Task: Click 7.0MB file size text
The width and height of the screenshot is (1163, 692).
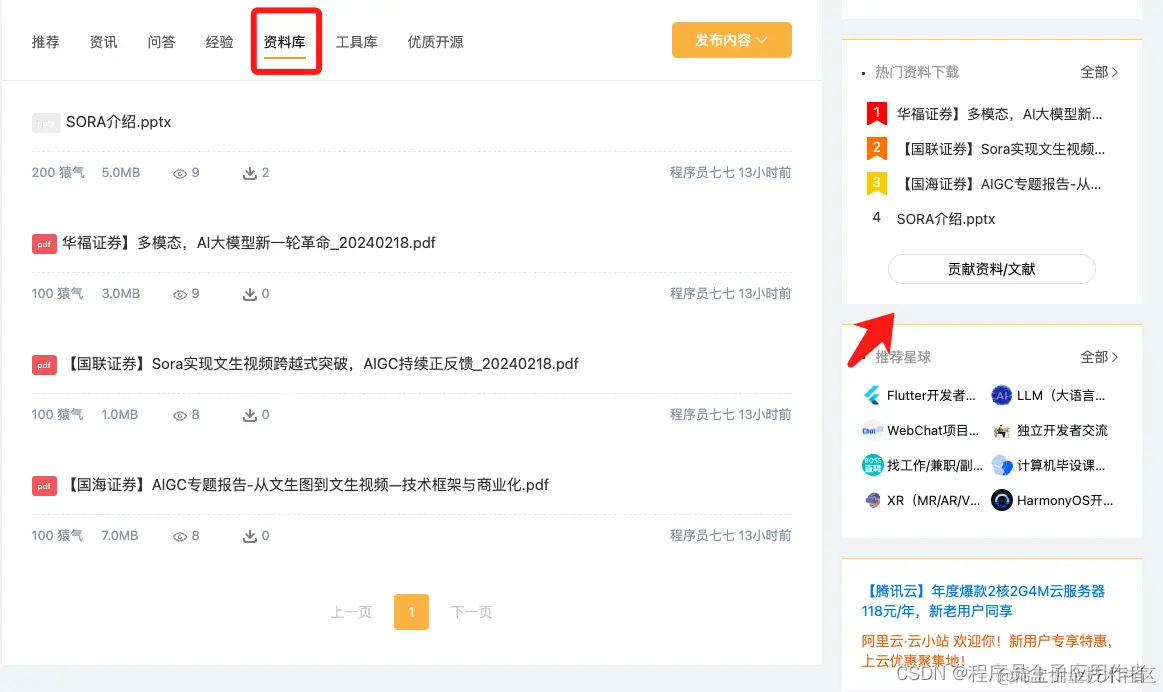Action: tap(120, 536)
